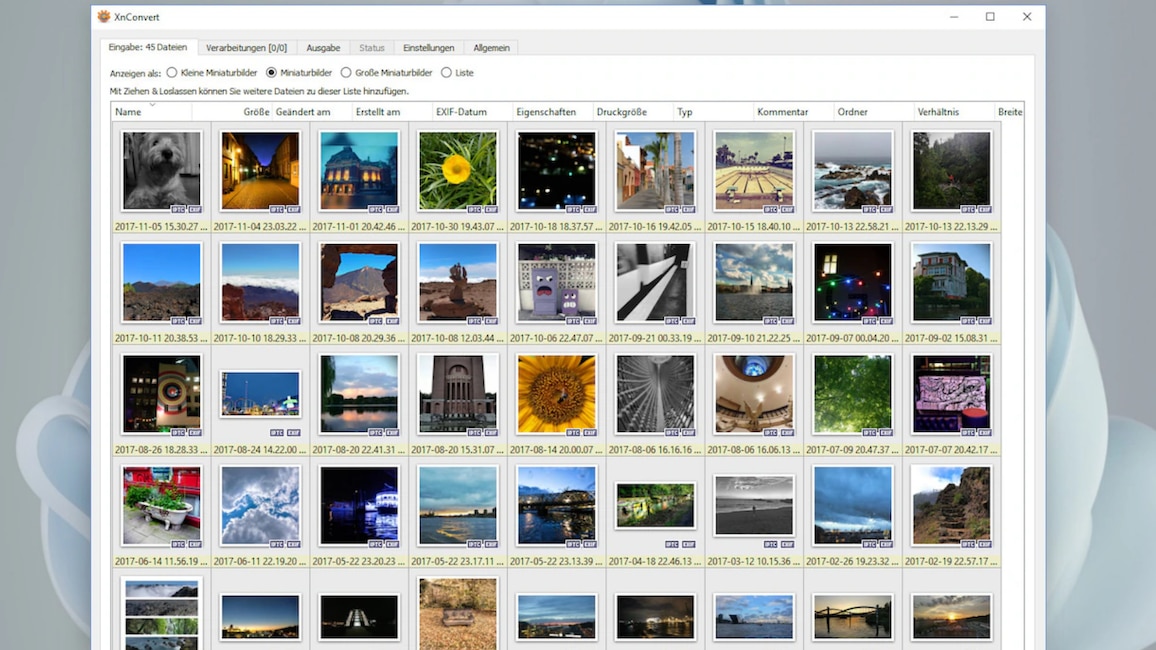The width and height of the screenshot is (1156, 650).
Task: Click EXIF badge on 2017-10-06 22.47.07 thumbnail
Action: tap(590, 321)
